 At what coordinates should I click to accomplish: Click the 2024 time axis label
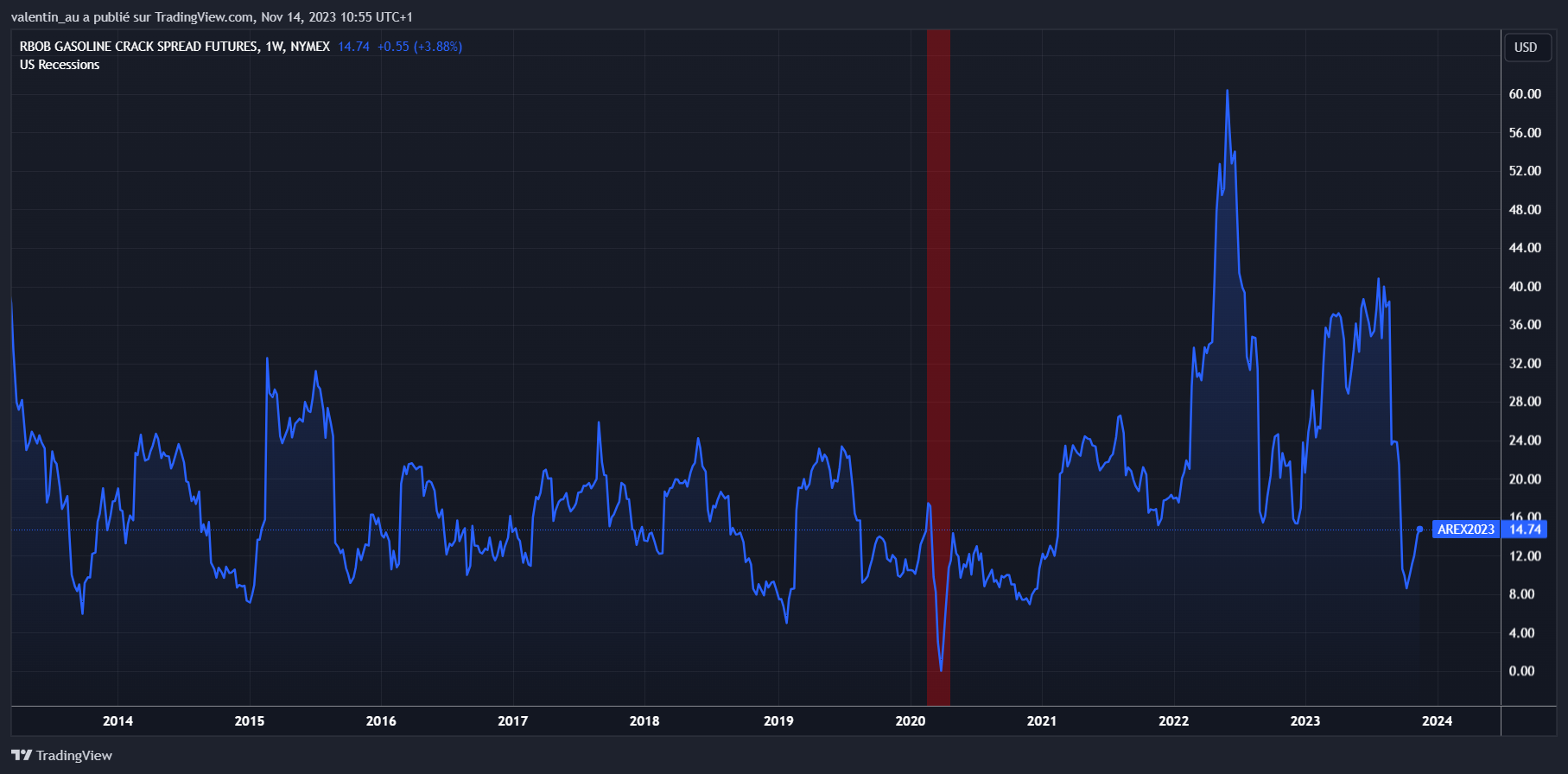click(1438, 721)
